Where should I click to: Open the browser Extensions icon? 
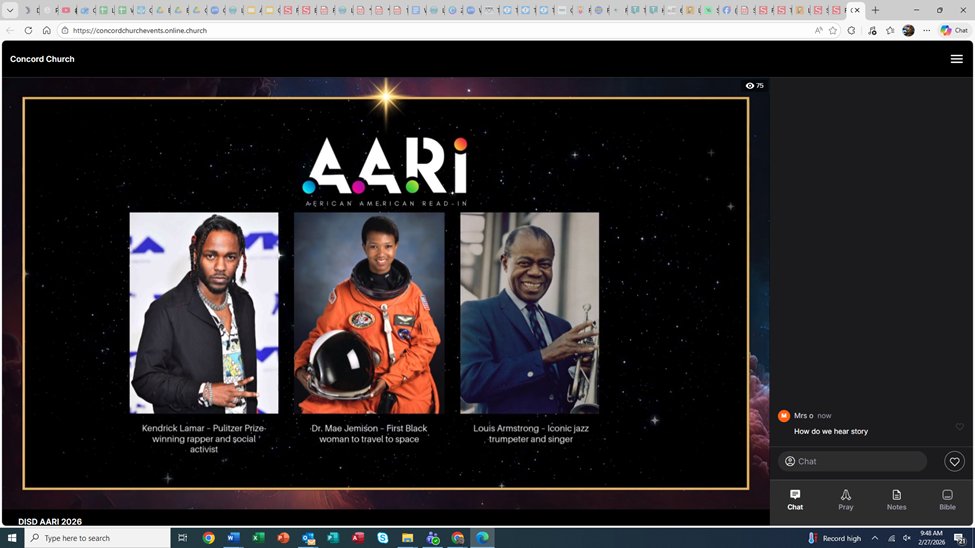pos(851,30)
